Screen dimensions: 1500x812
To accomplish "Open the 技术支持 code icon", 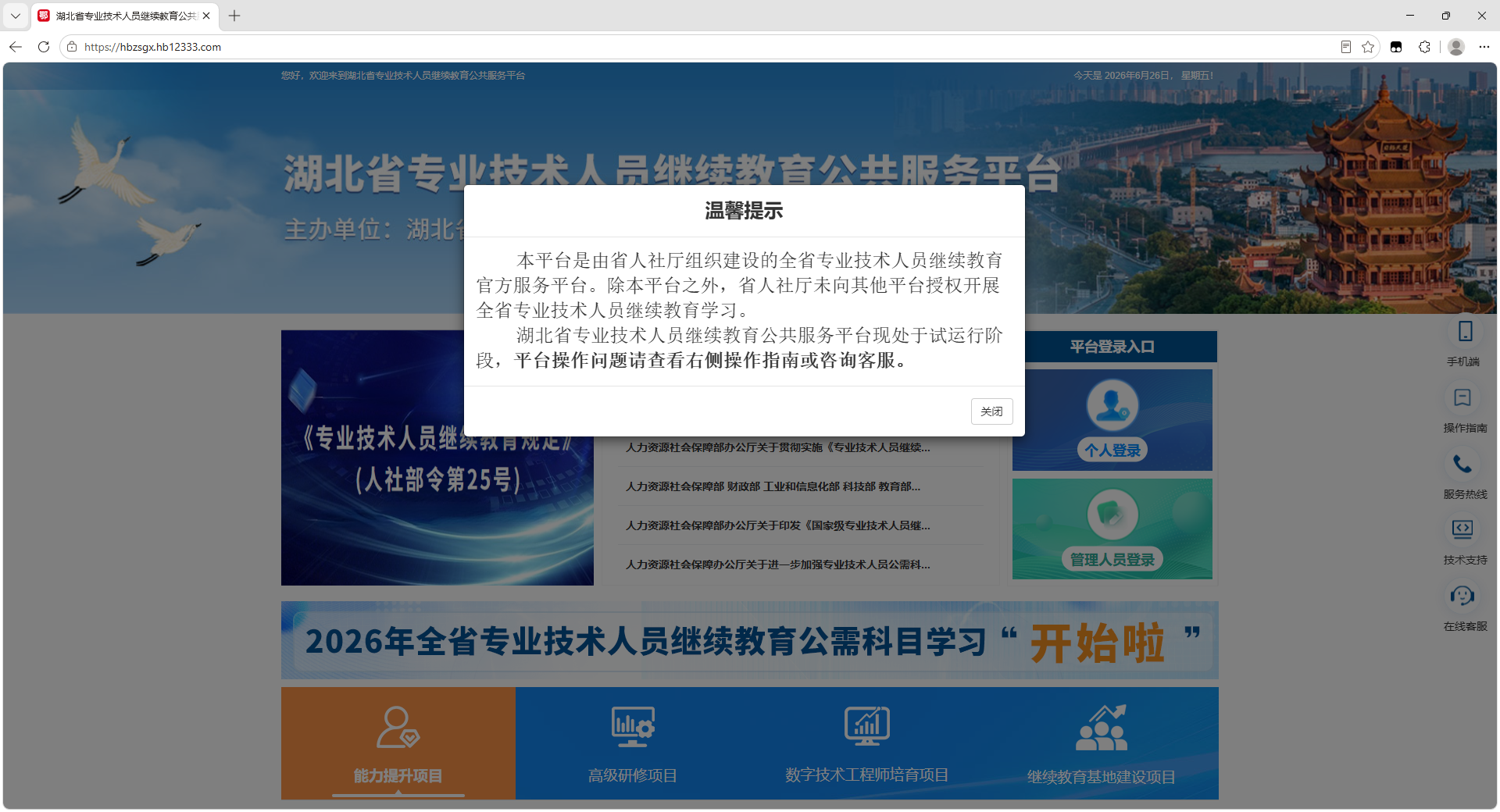I will 1462,530.
